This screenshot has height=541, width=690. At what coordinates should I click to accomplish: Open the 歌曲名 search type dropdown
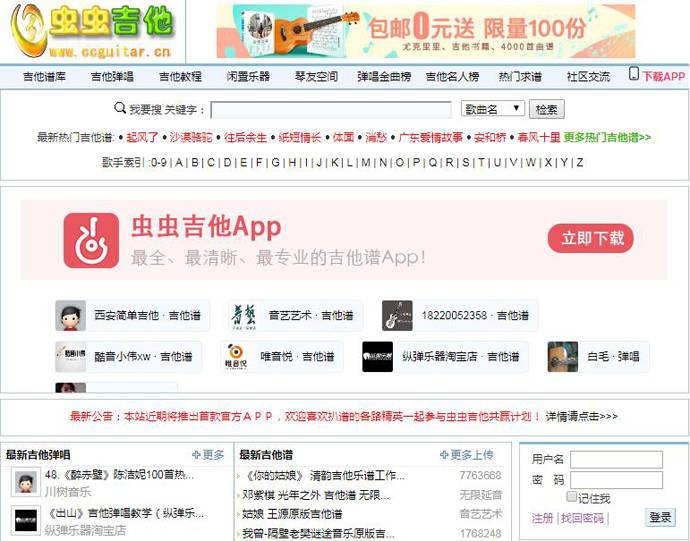[492, 109]
